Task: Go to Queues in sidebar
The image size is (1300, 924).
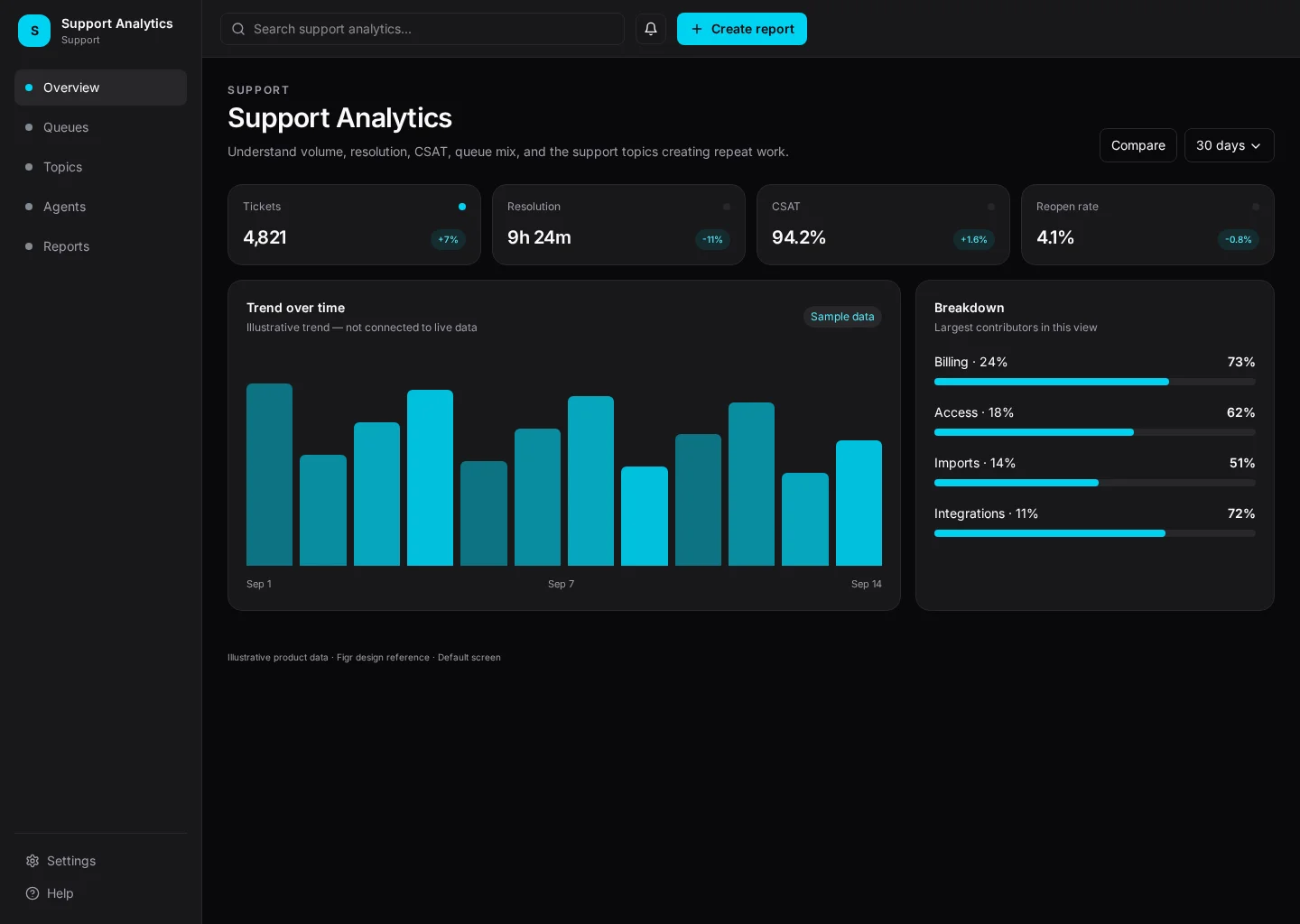Action: [x=100, y=127]
